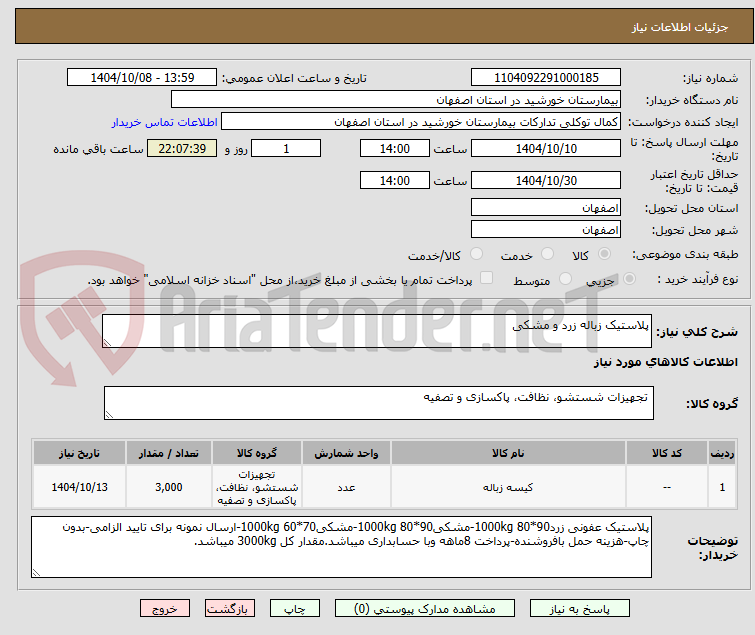Click the ردیف column header
Image resolution: width=755 pixels, height=635 pixels.
click(x=722, y=453)
